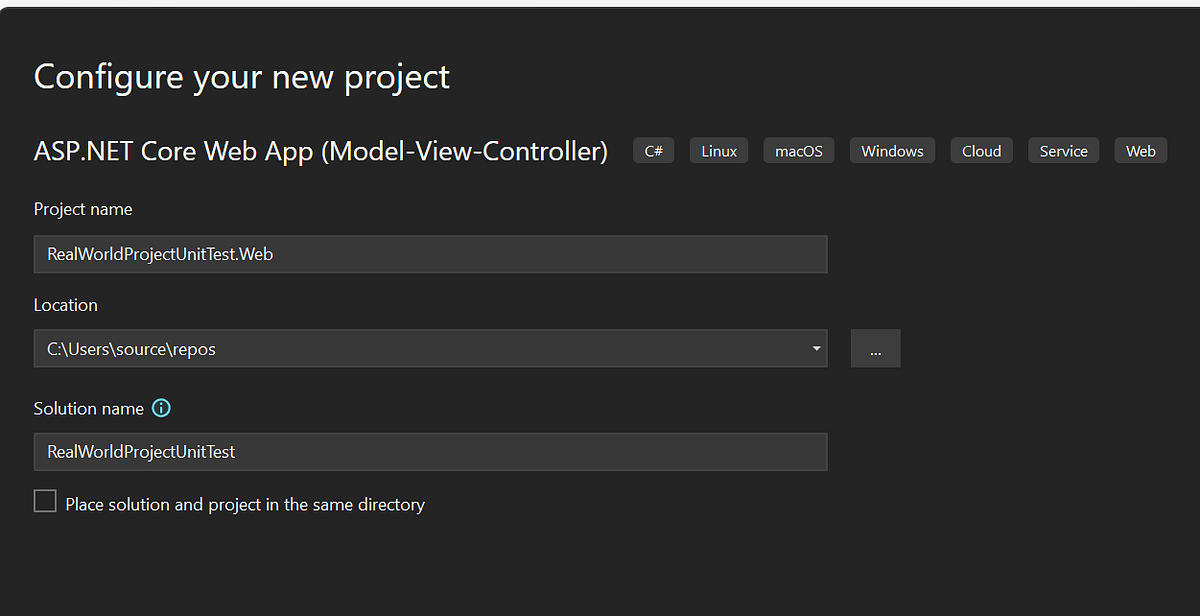Click the Web tag
The height and width of the screenshot is (616, 1200).
1140,151
